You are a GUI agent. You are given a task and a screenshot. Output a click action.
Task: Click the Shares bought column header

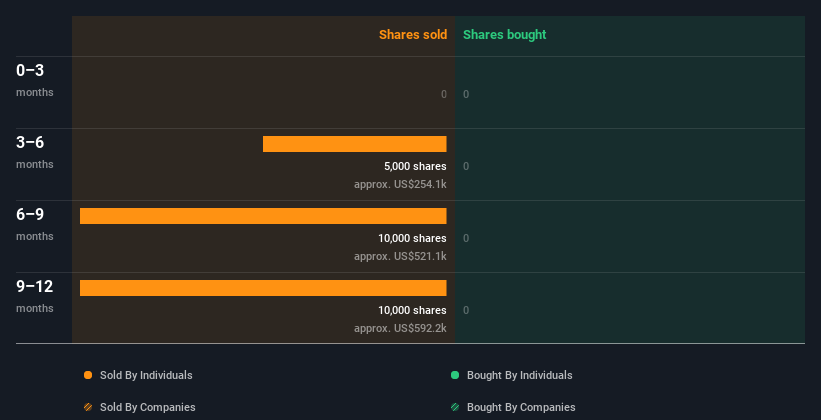click(x=504, y=35)
